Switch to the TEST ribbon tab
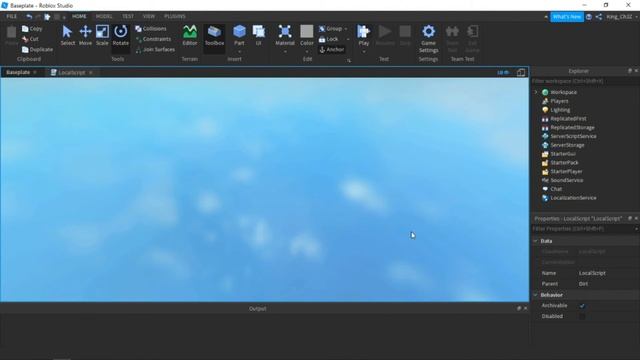640x360 pixels. click(x=128, y=16)
